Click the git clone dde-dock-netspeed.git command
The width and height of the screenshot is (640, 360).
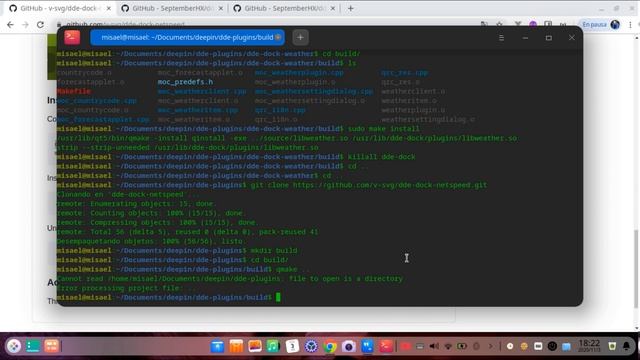pos(271,185)
